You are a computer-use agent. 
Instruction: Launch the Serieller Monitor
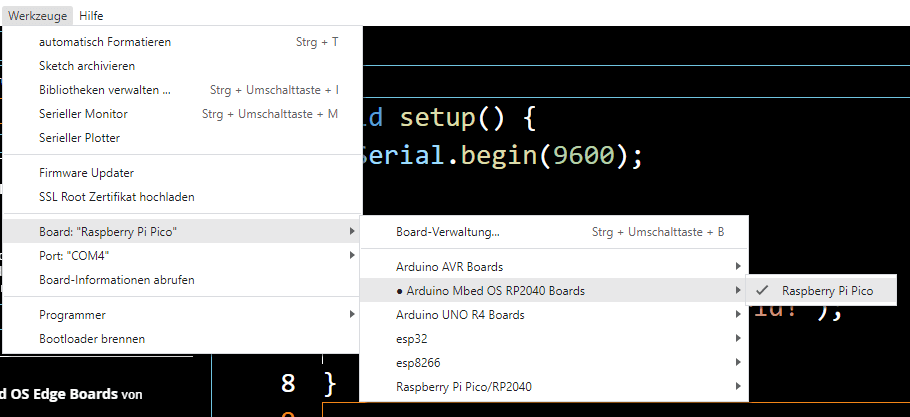click(83, 114)
